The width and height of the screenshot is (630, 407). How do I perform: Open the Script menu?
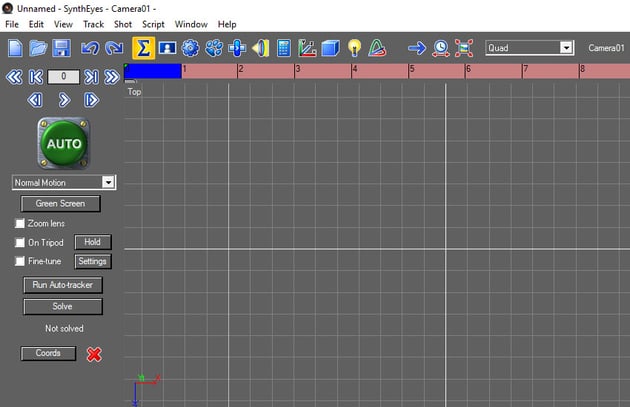pyautogui.click(x=153, y=24)
